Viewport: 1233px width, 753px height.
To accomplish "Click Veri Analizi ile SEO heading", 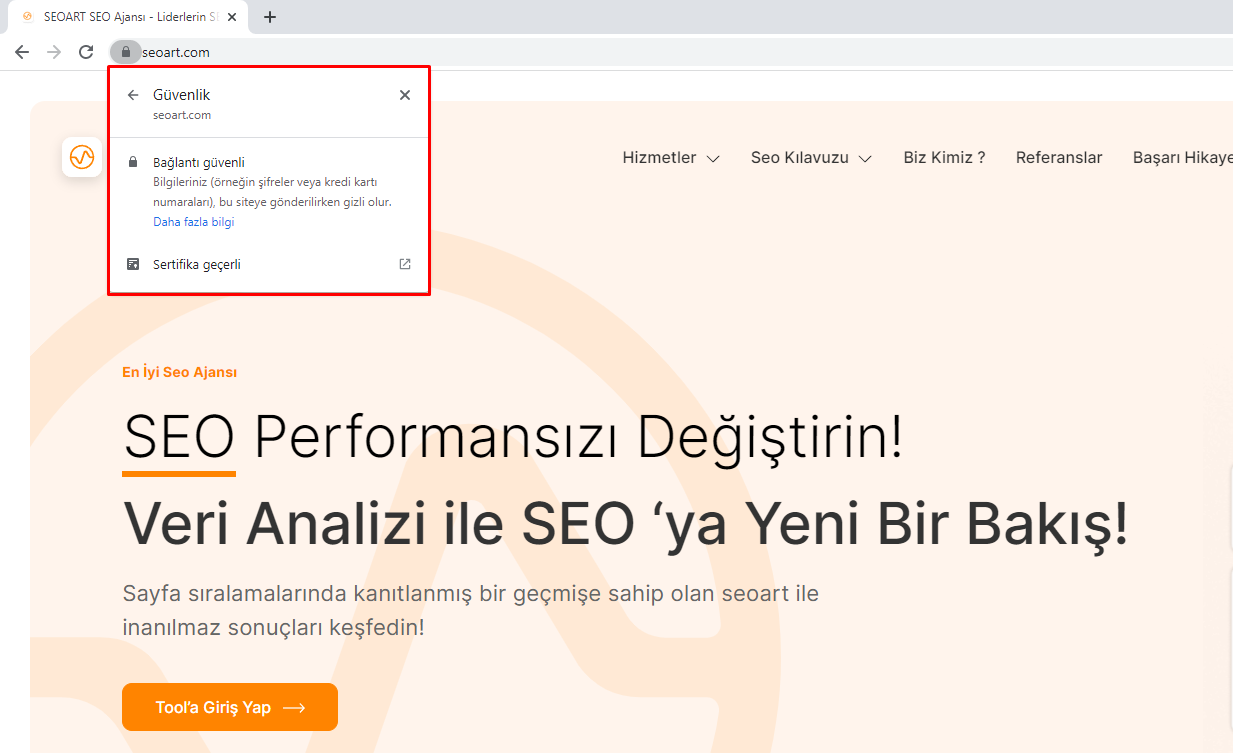I will point(626,523).
